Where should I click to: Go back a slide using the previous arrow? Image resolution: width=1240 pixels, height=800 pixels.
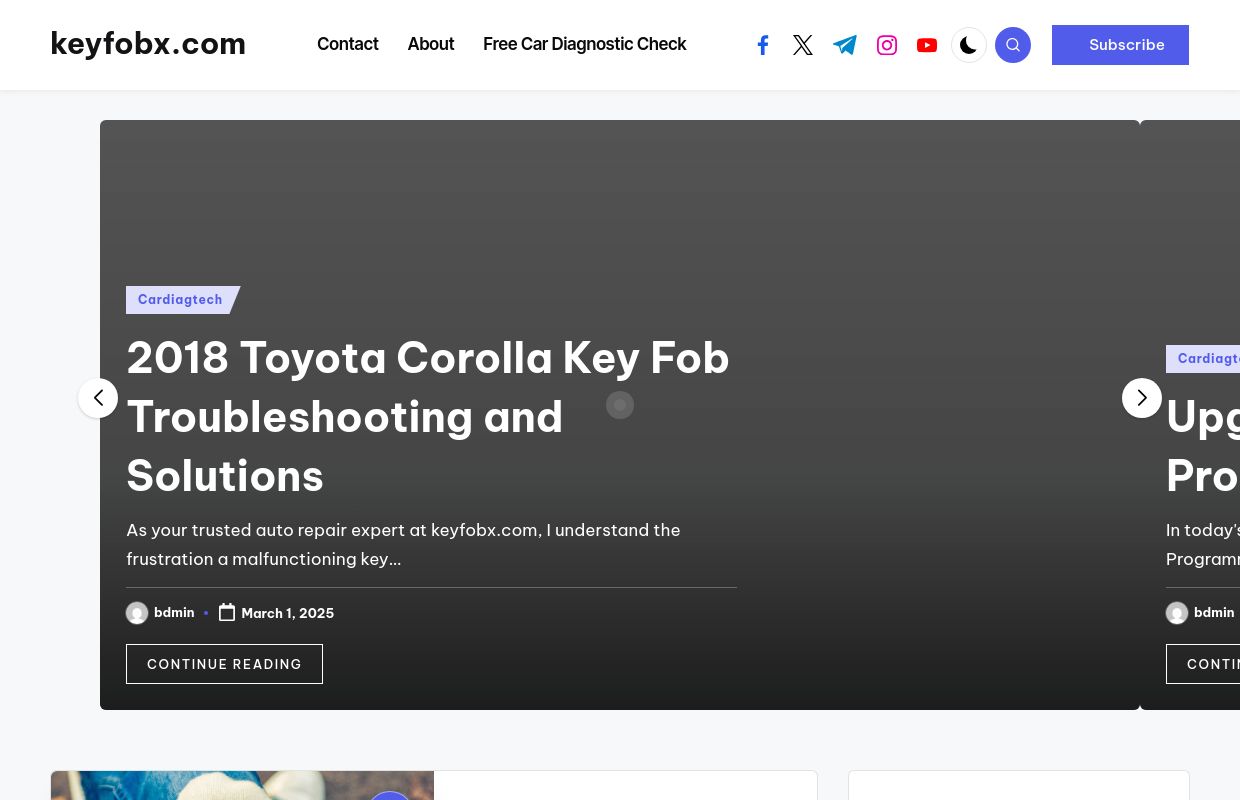[98, 398]
